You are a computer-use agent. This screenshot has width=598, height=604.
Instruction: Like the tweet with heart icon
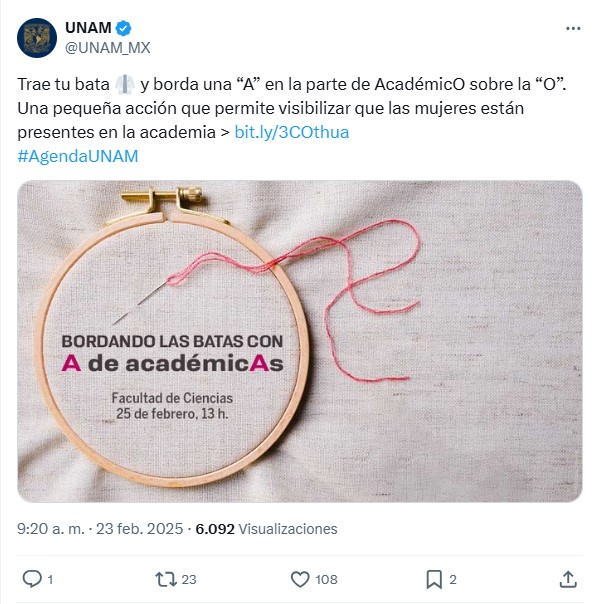(x=300, y=579)
